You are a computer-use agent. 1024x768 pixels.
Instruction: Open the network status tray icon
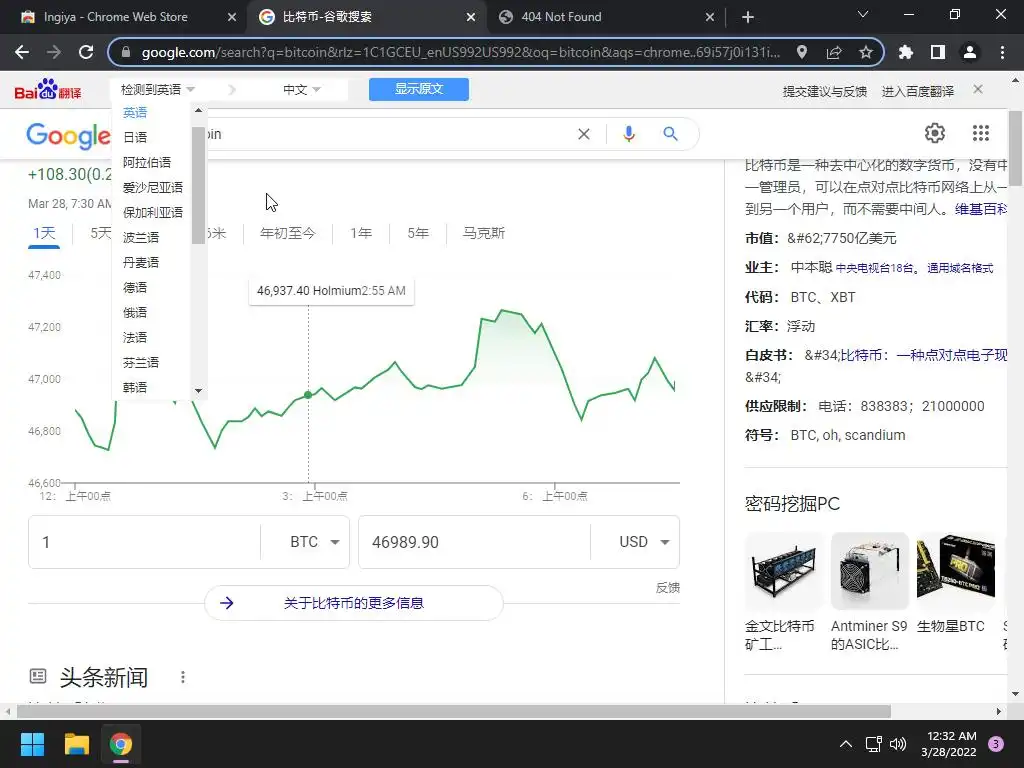click(x=873, y=744)
